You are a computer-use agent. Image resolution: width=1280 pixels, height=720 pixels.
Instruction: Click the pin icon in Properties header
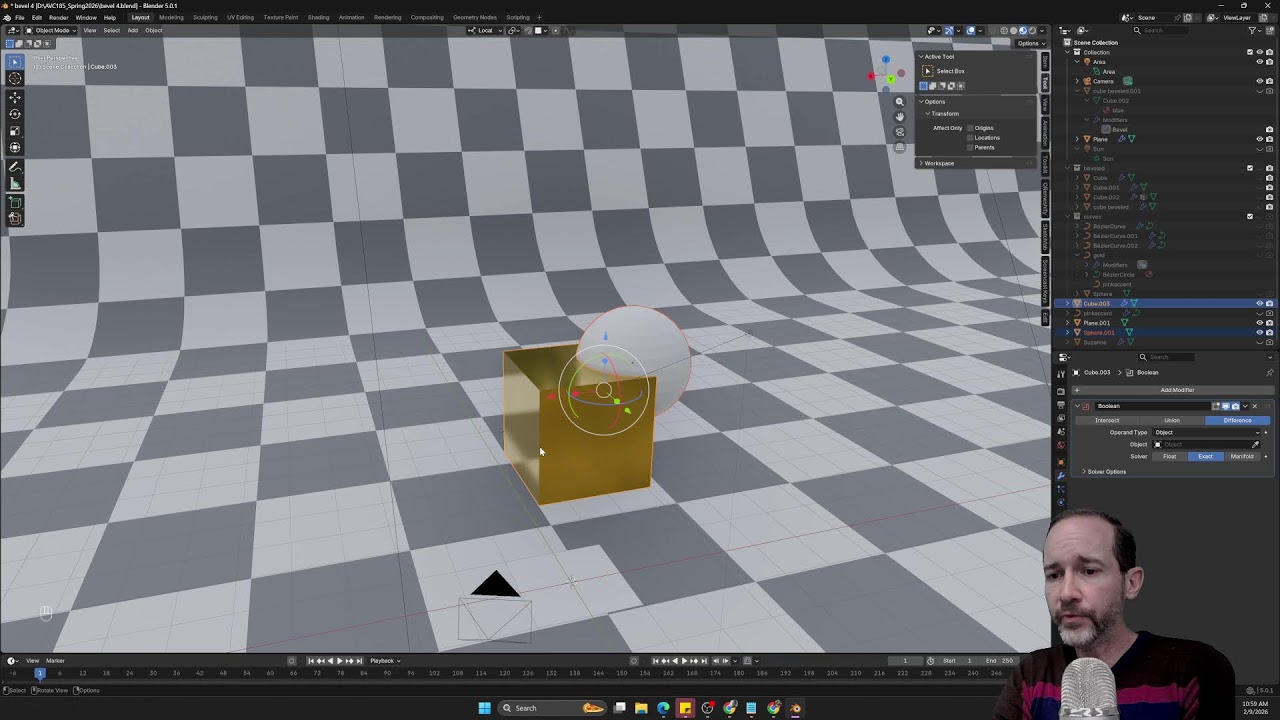[x=1269, y=373]
